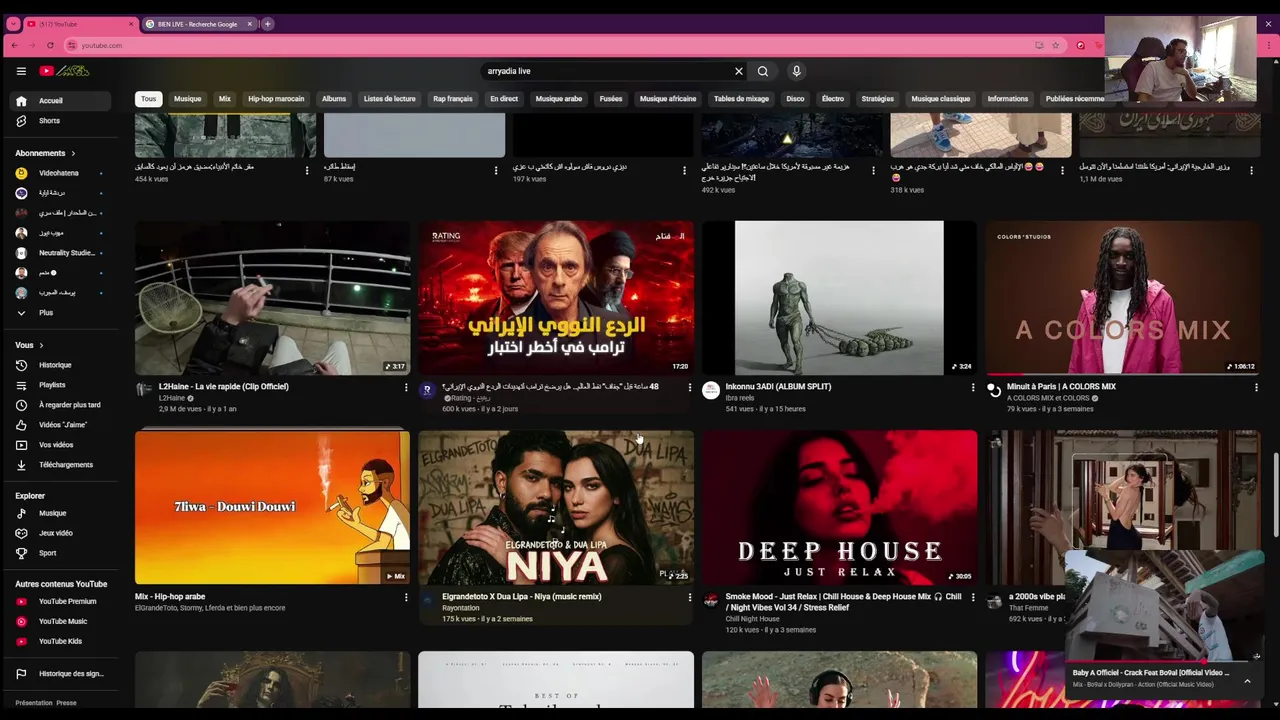Screen dimensions: 1280x720
Task: Open YouTube Music link
Action: pyautogui.click(x=62, y=621)
